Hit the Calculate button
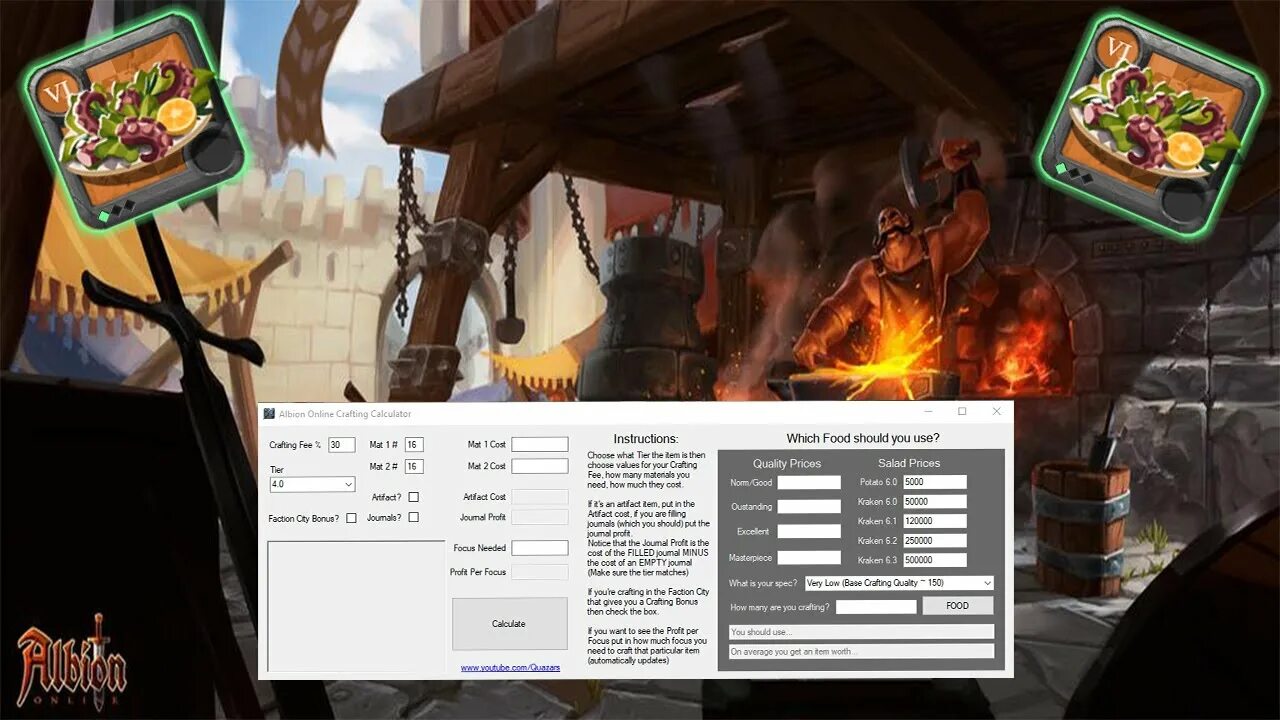1280x720 pixels. pyautogui.click(x=509, y=624)
